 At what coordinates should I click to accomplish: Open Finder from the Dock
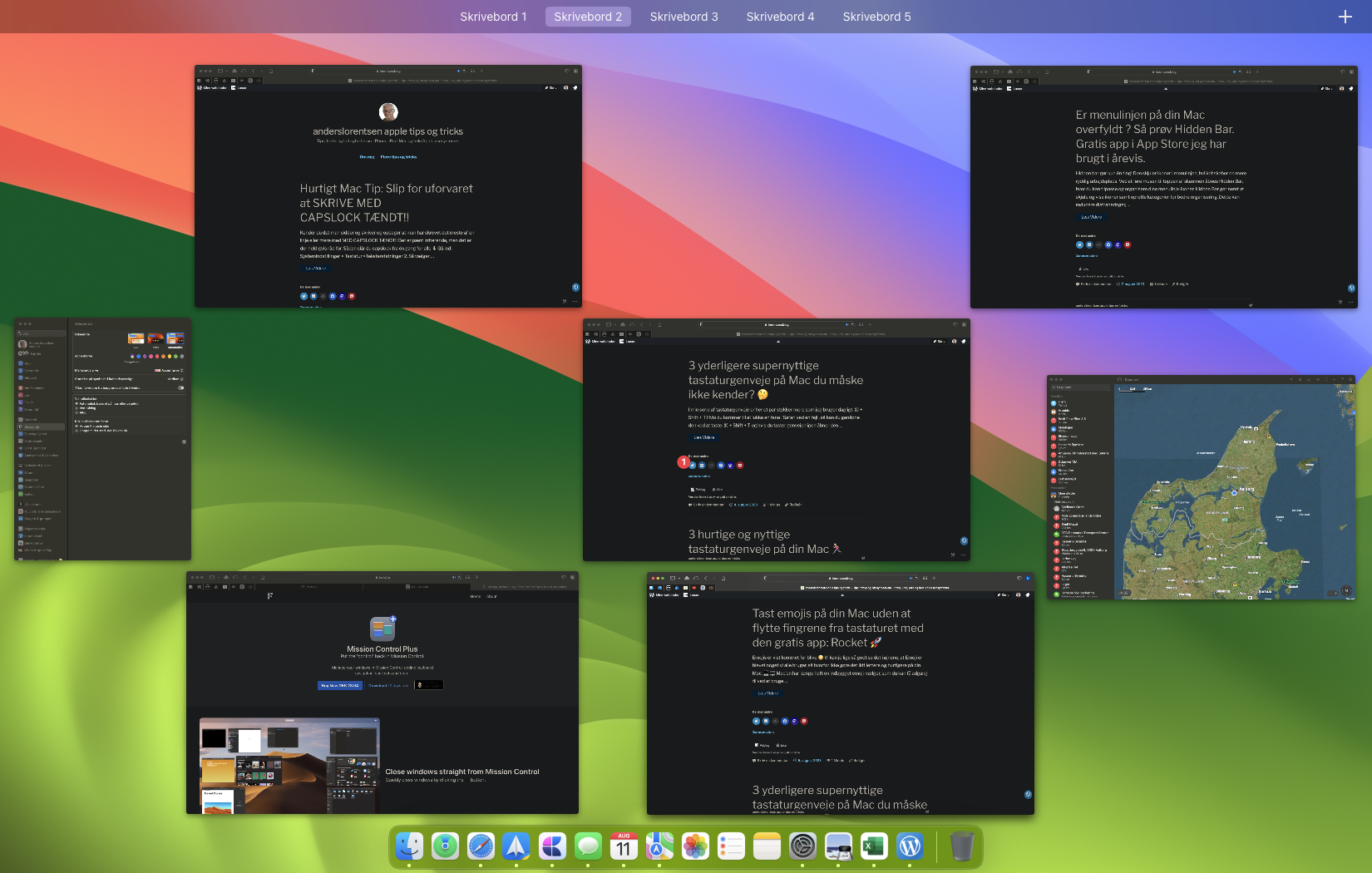coord(409,846)
